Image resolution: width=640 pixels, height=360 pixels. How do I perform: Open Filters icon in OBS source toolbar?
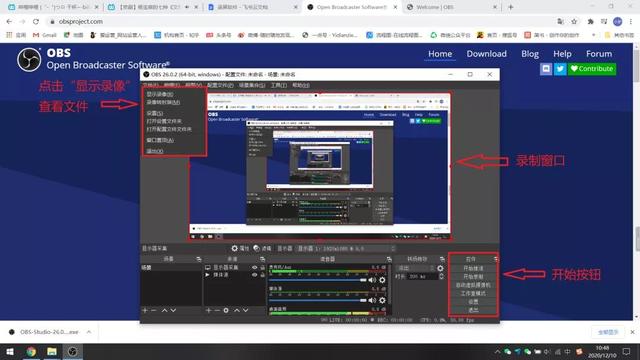point(256,248)
